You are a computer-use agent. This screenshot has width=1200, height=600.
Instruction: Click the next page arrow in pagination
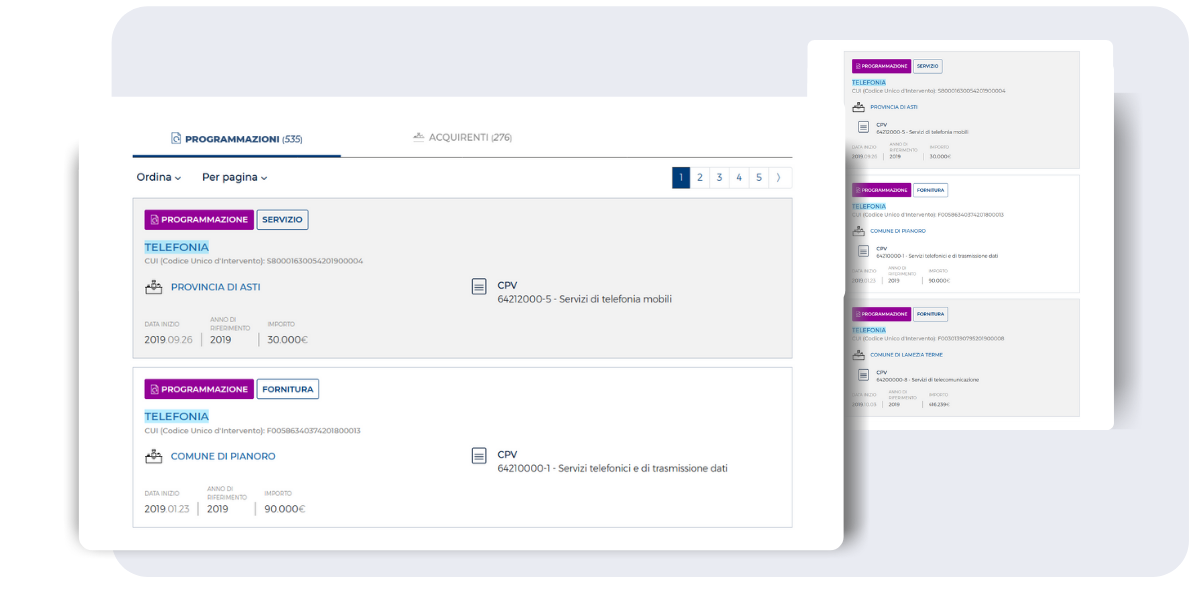[x=780, y=178]
